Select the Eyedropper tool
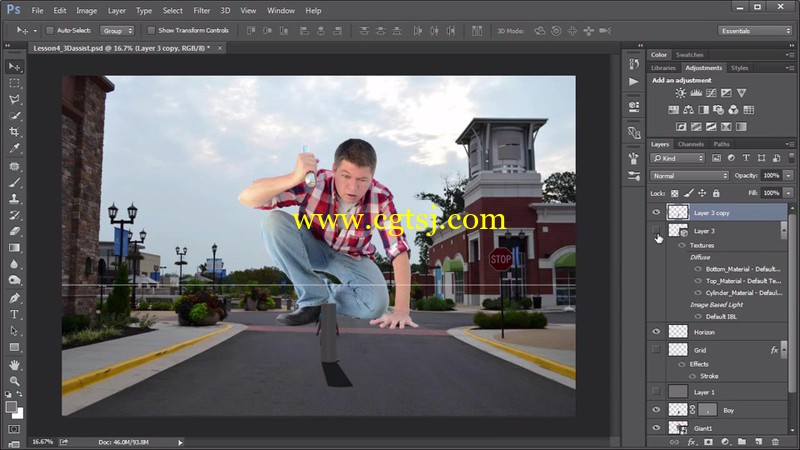 coord(14,148)
